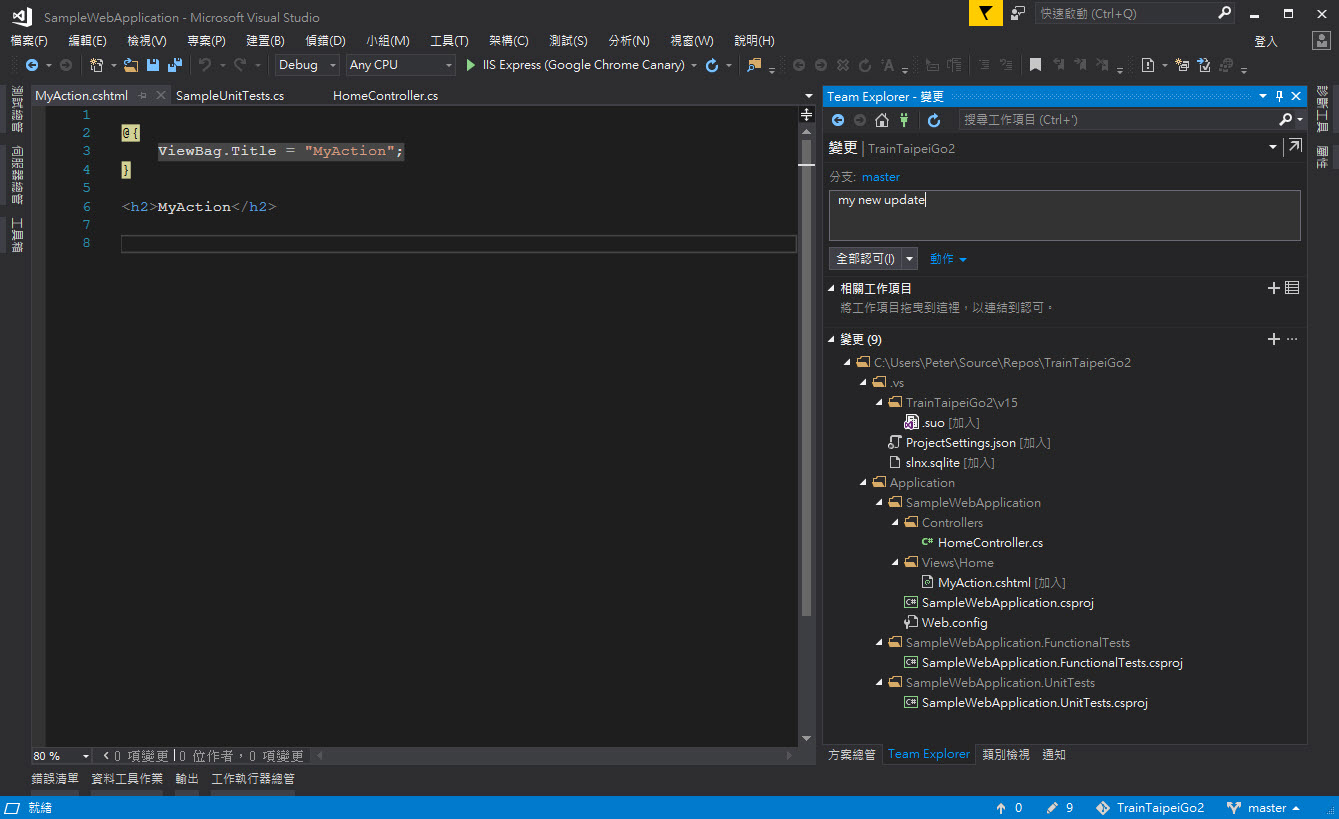Click plus icon in 相關工作項目 section

point(1274,288)
